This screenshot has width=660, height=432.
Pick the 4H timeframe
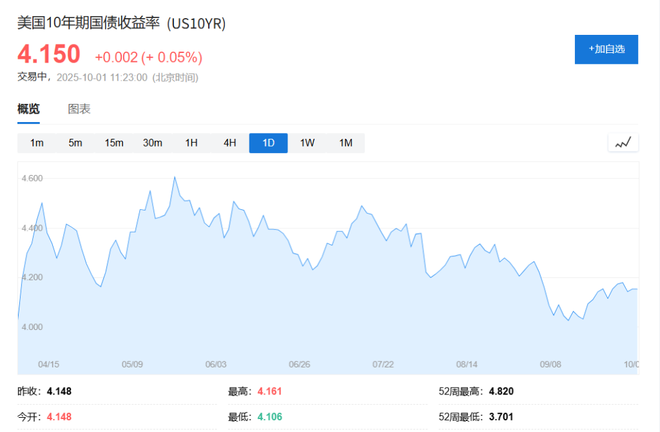click(230, 143)
